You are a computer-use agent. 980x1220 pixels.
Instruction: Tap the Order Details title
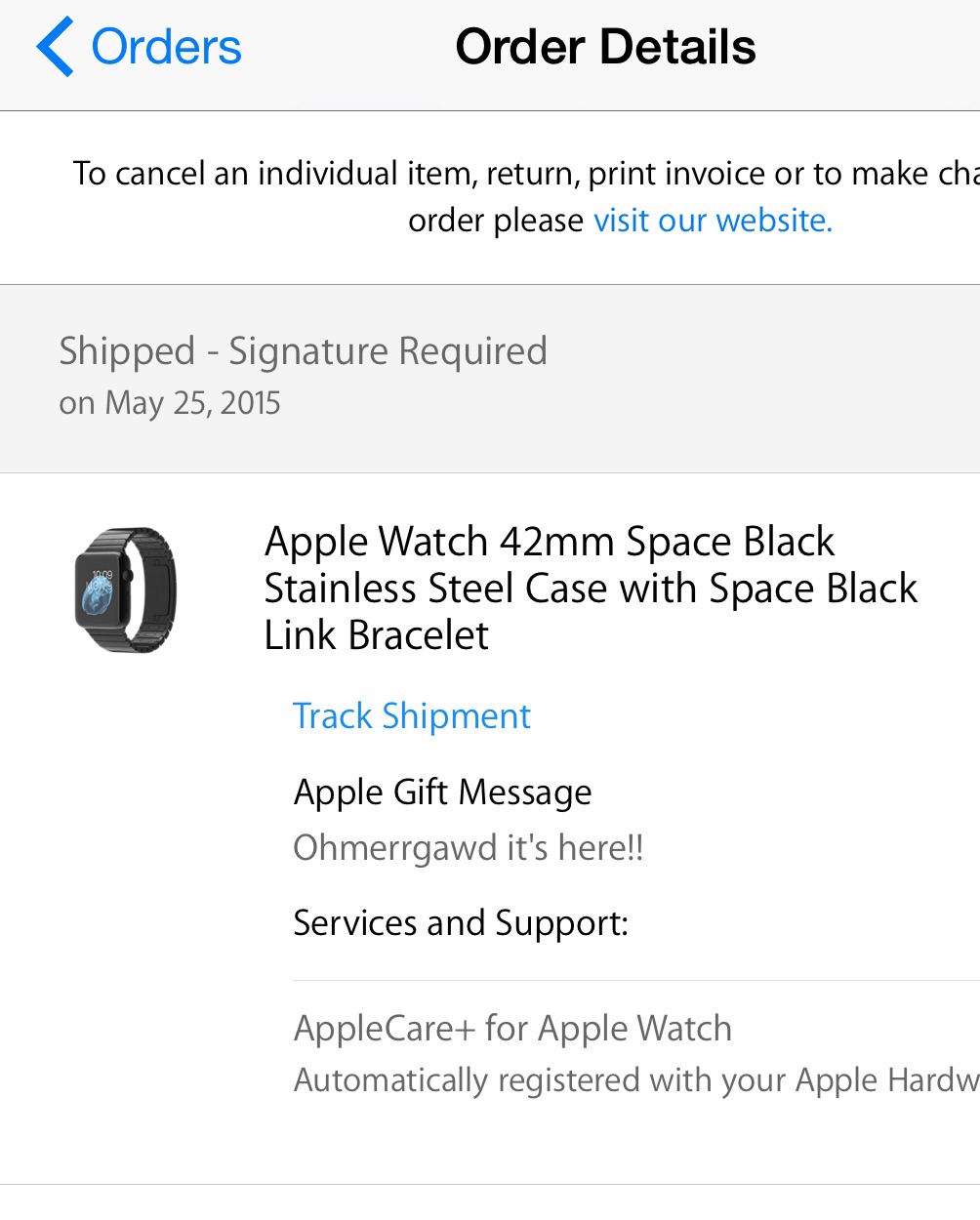(x=605, y=47)
